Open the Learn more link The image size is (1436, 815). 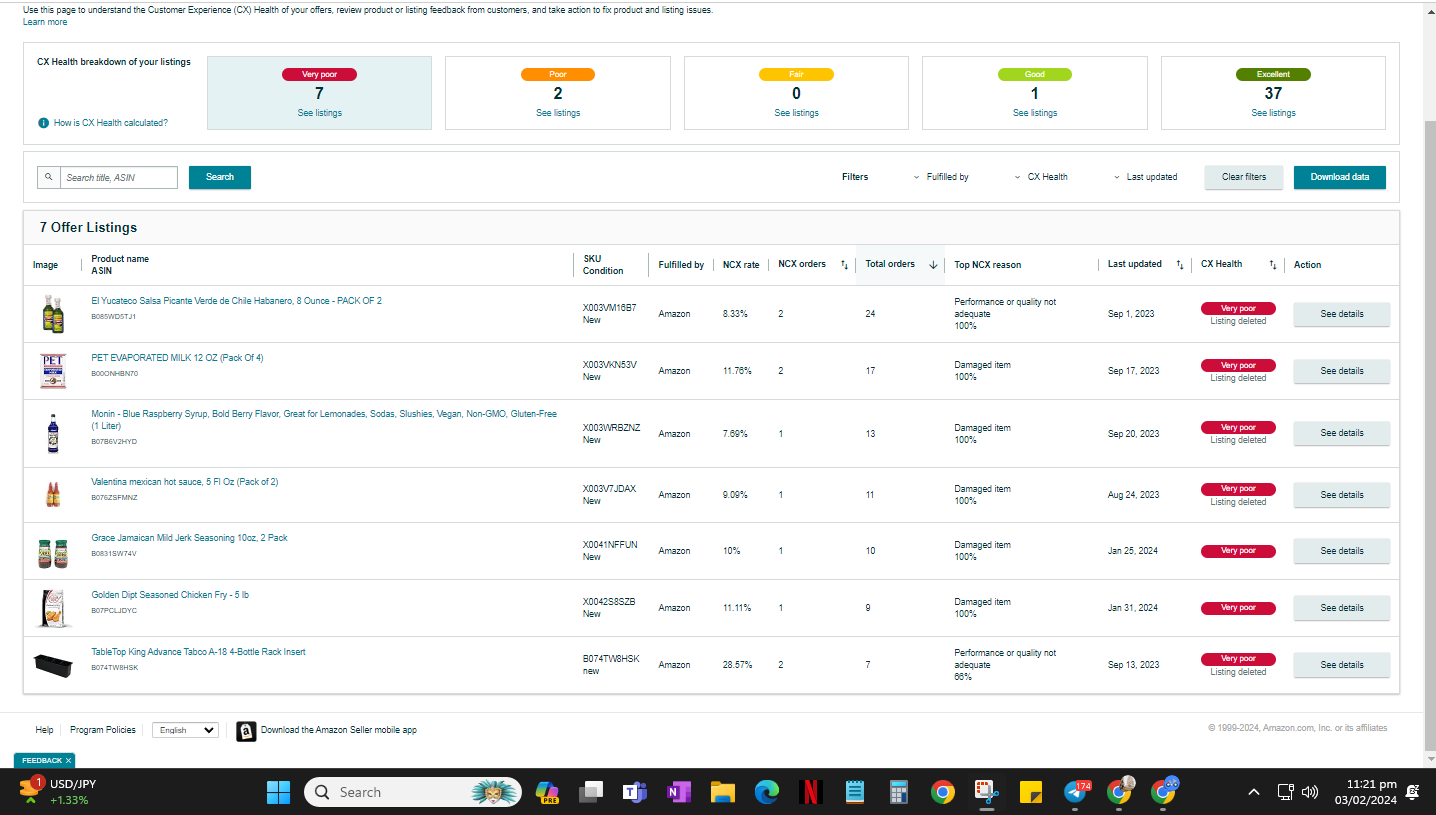point(45,22)
